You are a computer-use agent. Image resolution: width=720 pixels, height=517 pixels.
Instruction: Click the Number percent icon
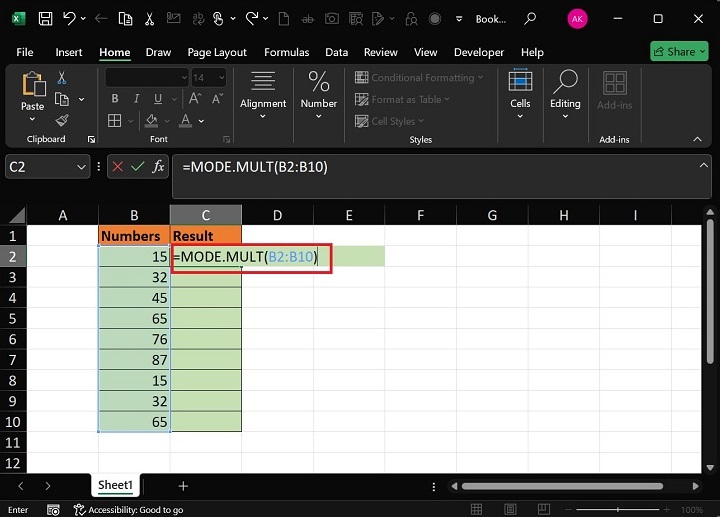pyautogui.click(x=319, y=82)
